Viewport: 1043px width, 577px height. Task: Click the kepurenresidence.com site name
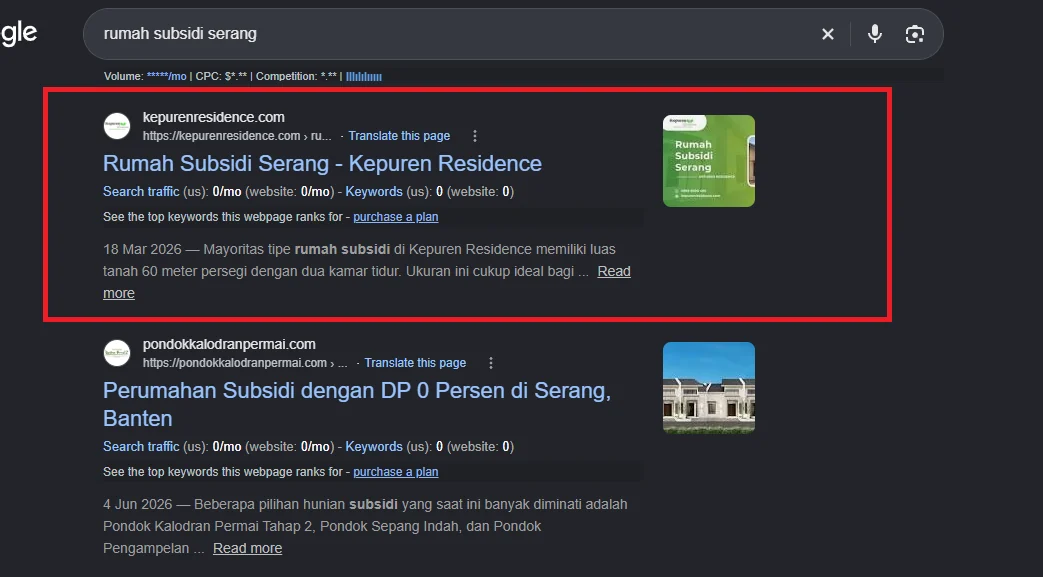point(214,117)
